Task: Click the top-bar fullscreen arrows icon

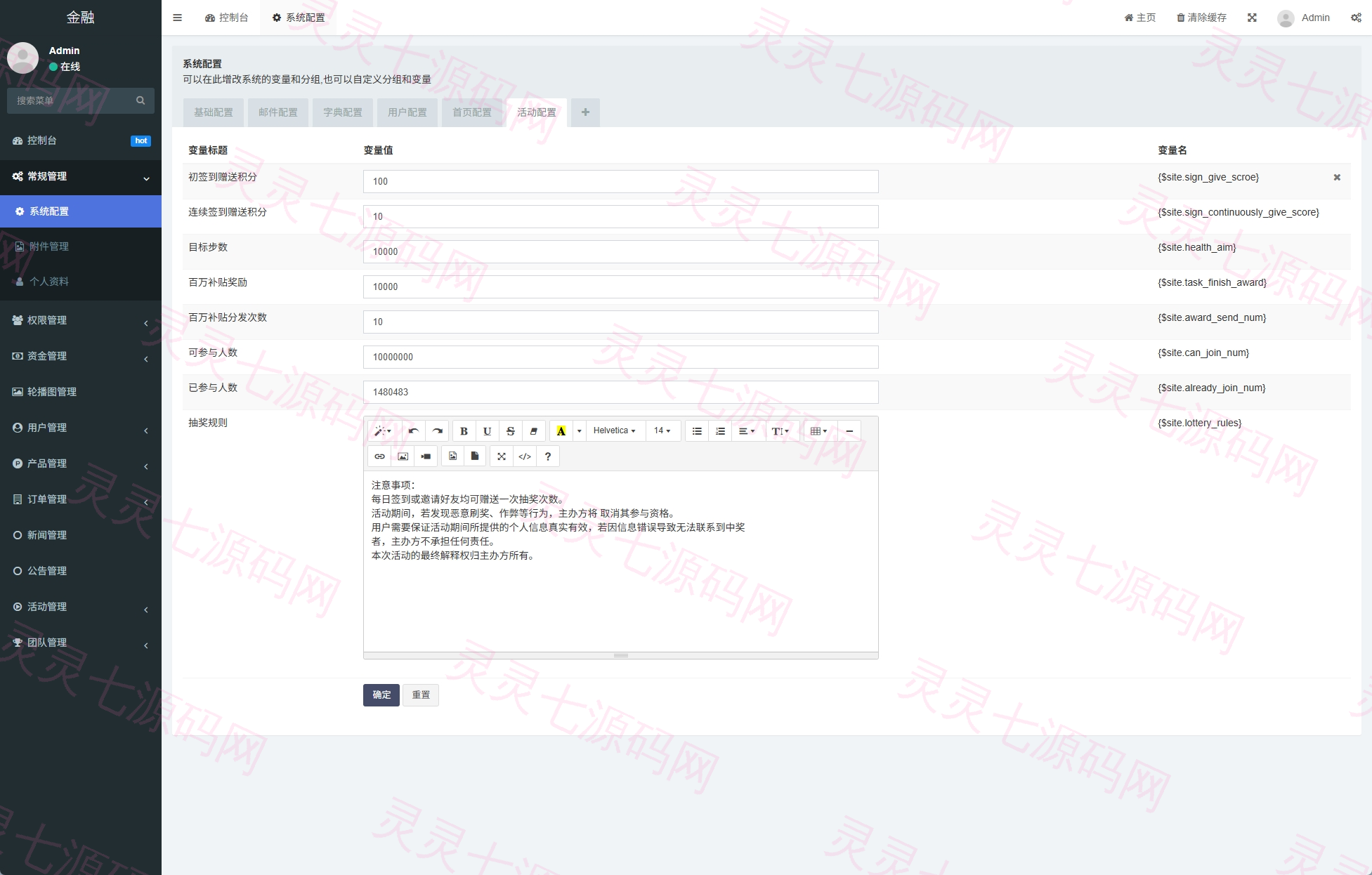Action: point(1252,18)
